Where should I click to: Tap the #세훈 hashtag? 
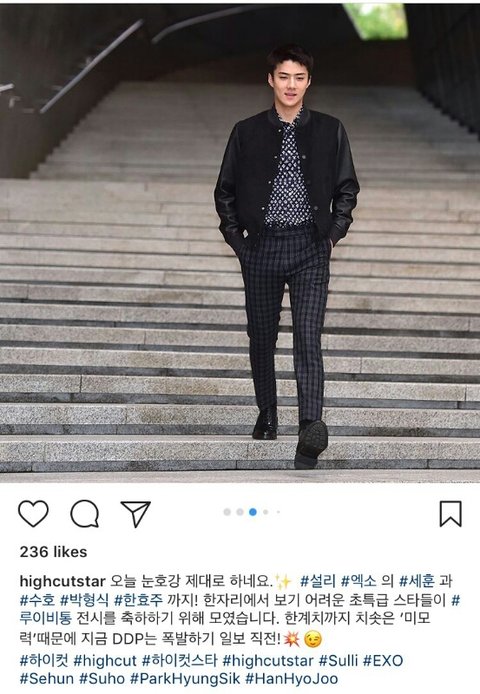pos(417,581)
